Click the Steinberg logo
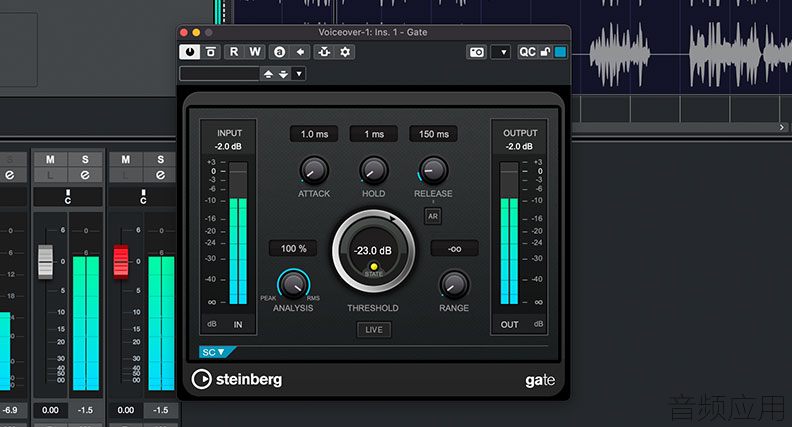 tap(236, 379)
